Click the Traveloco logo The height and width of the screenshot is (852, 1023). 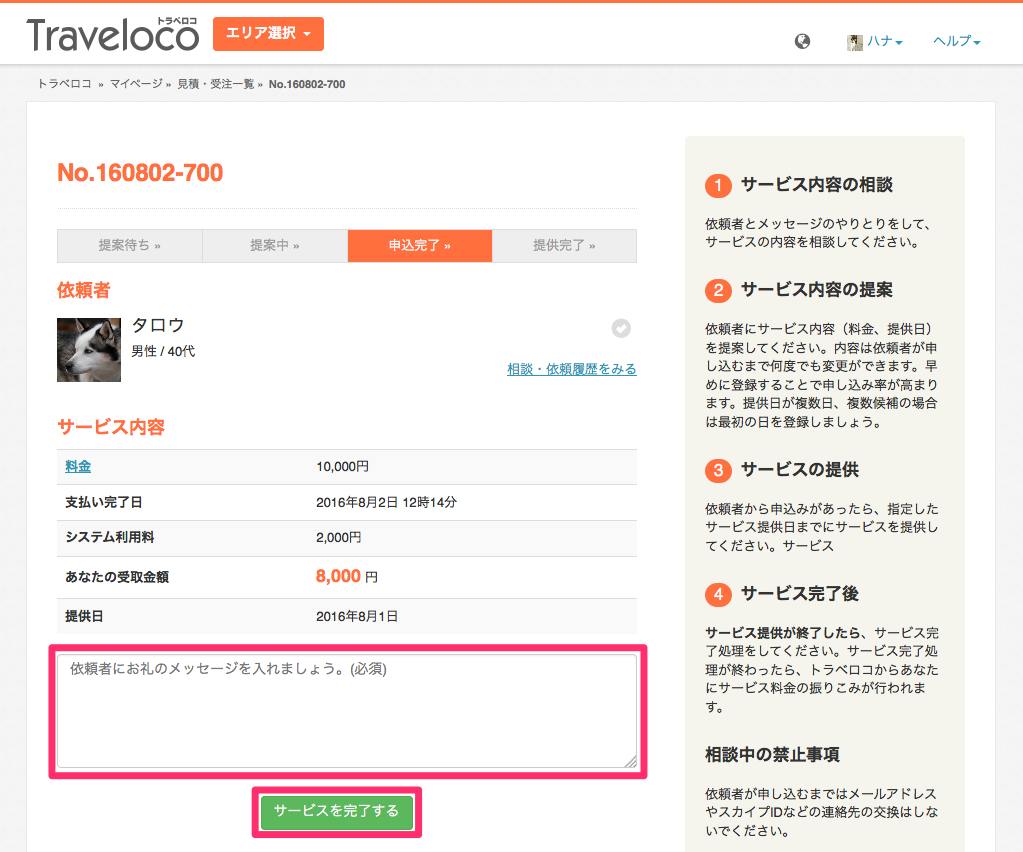click(113, 35)
